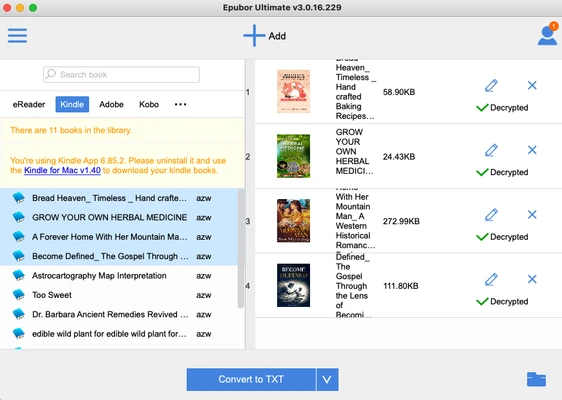
Task: Expand more sources with three dots
Action: 180,104
